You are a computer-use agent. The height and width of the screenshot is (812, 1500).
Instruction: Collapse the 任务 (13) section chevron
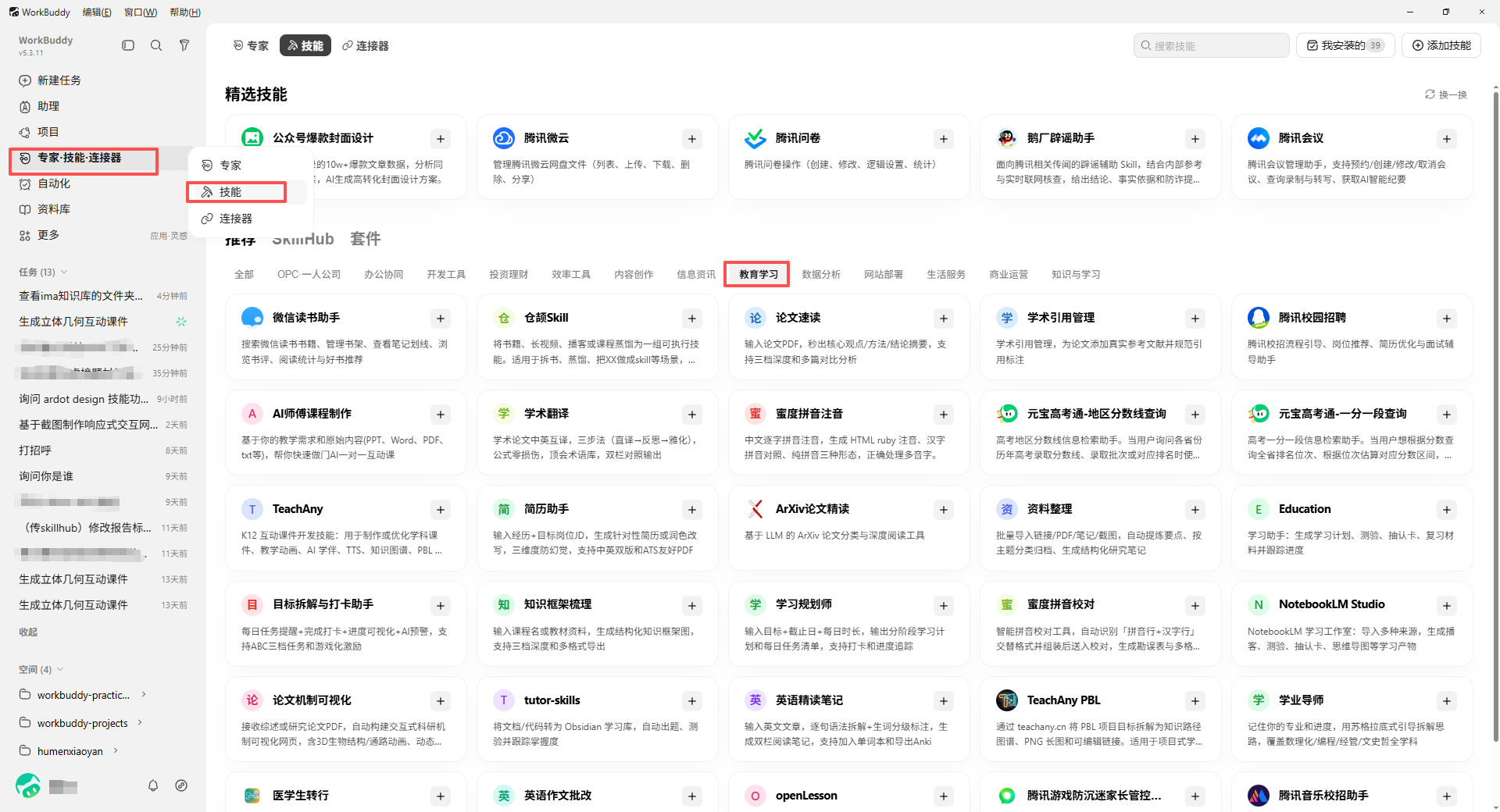click(64, 272)
